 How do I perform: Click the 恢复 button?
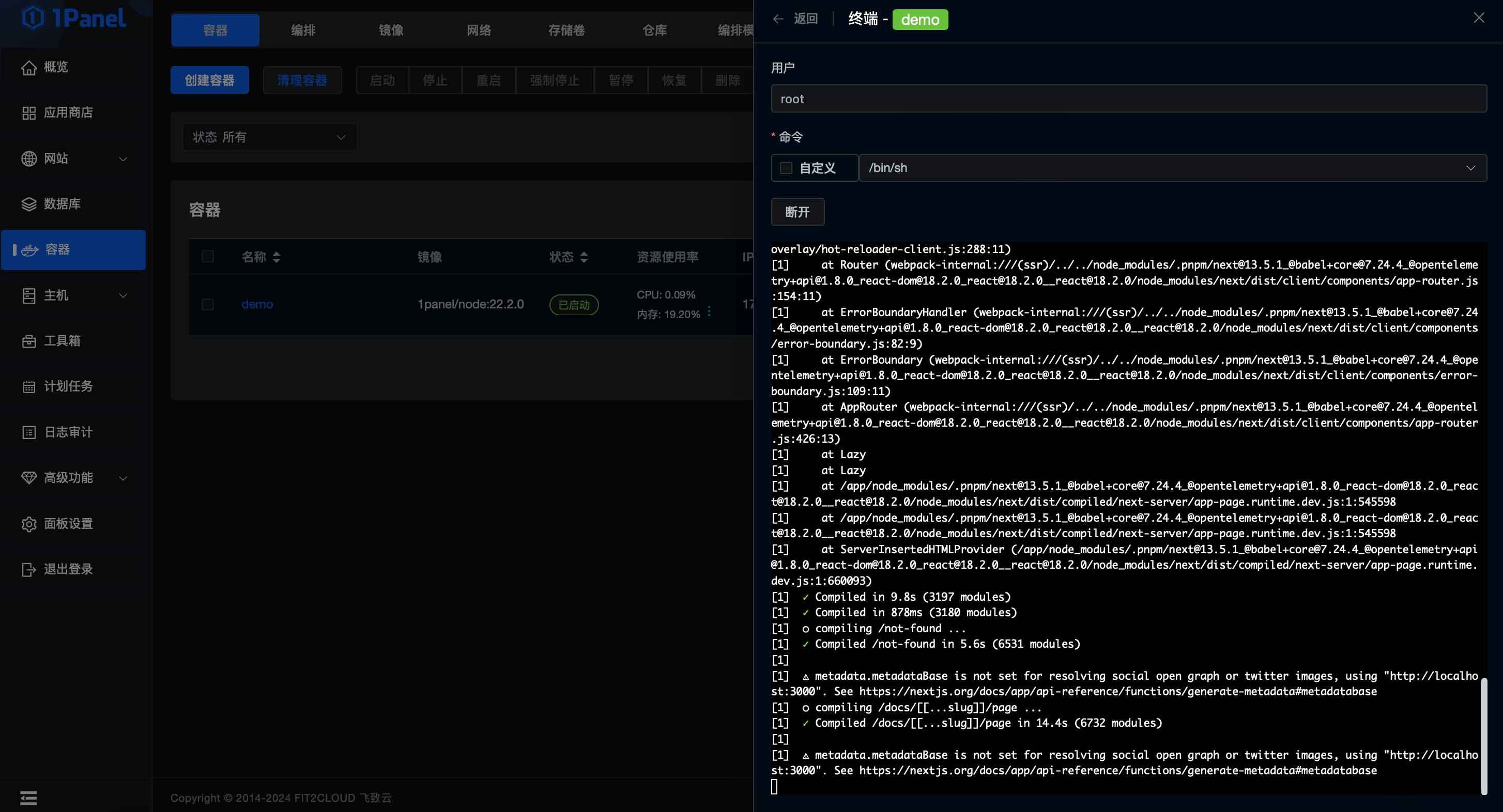coord(674,81)
